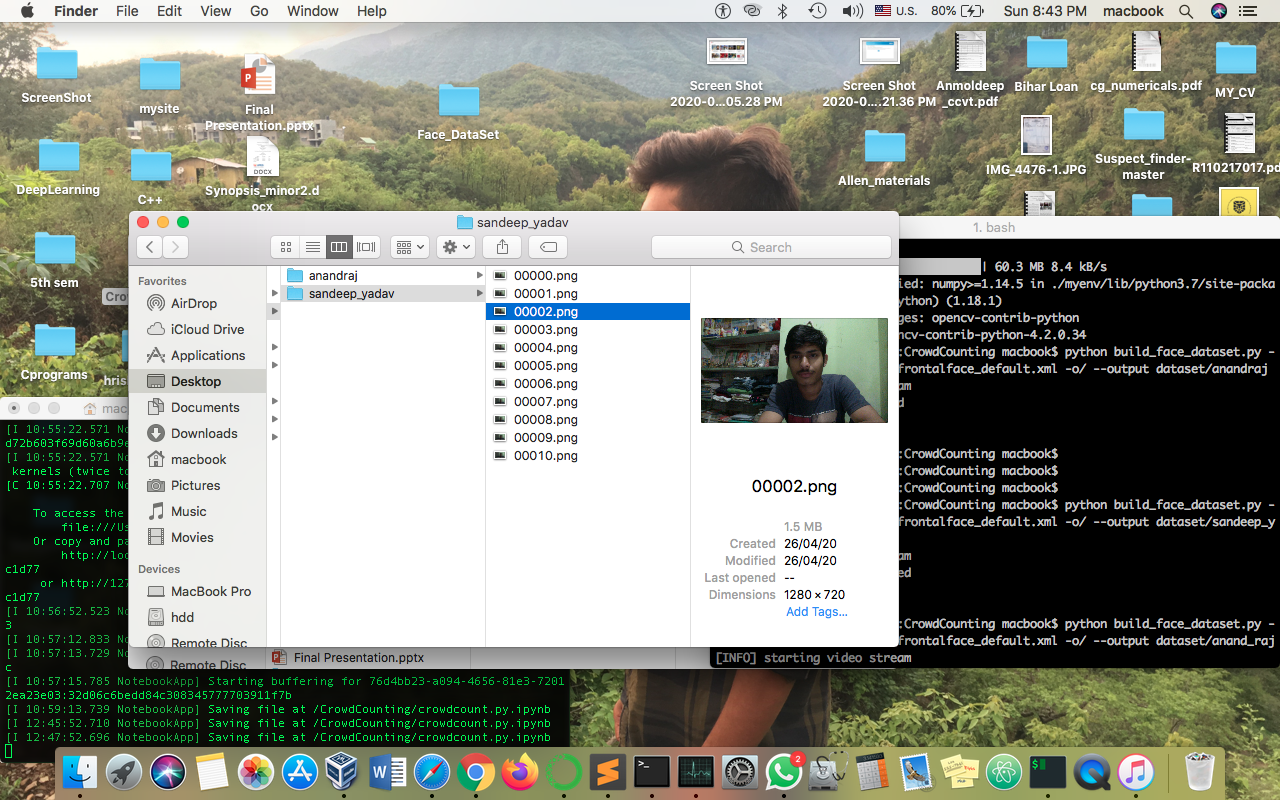Open Final Presentation.pptx on desktop
The image size is (1280, 800).
[259, 94]
